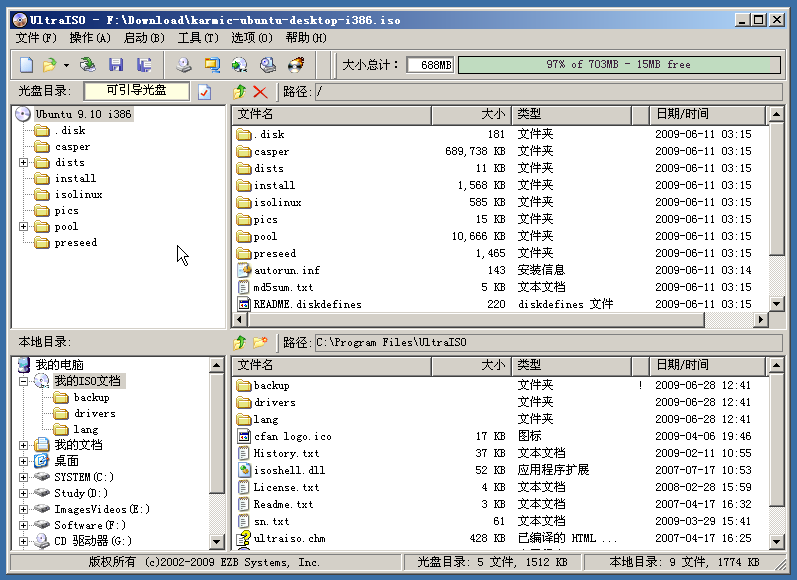797x580 pixels.
Task: Click the Ubuntu 9.10 i386 disc icon
Action: [23, 114]
